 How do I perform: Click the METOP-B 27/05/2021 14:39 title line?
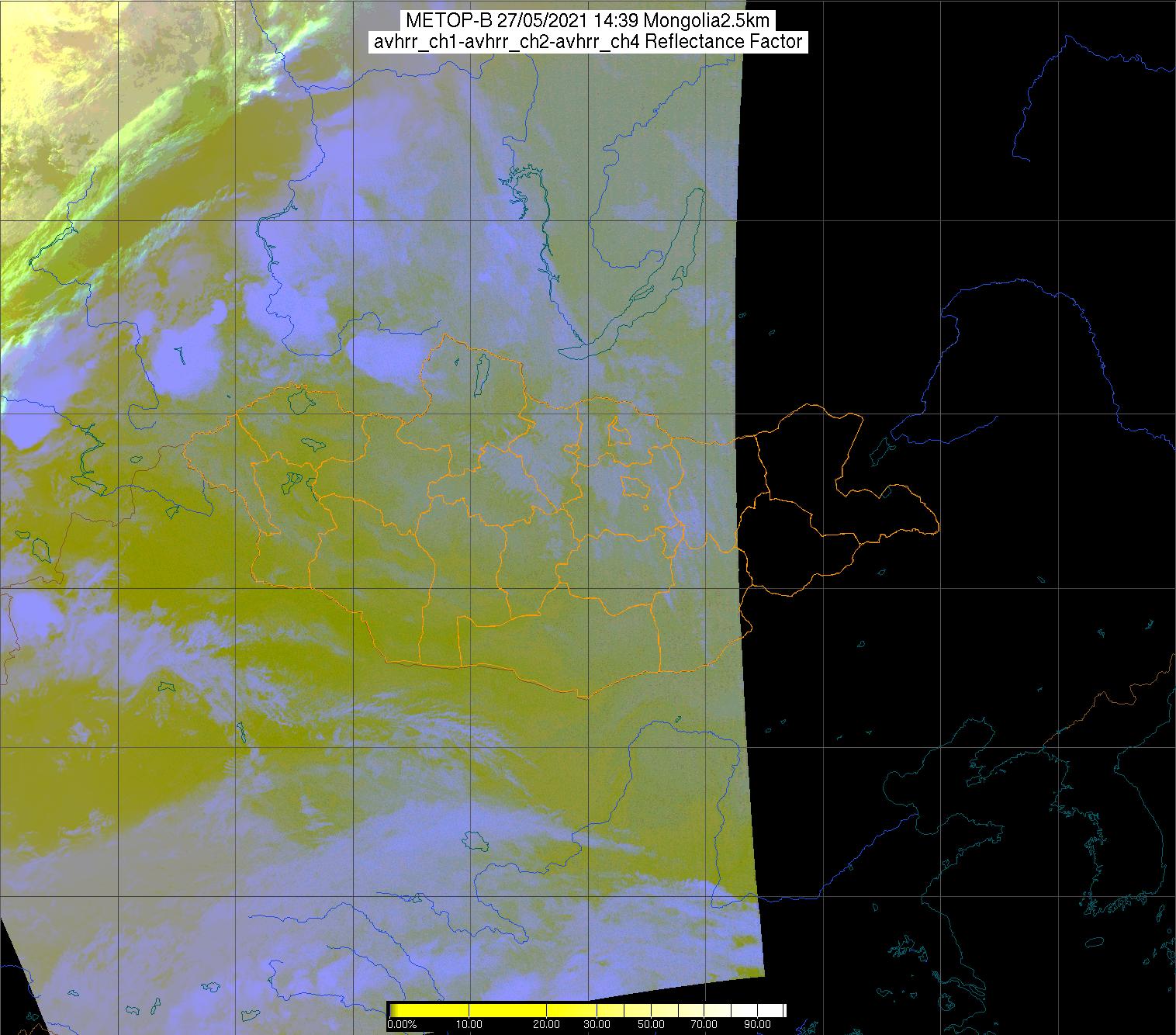(588, 21)
